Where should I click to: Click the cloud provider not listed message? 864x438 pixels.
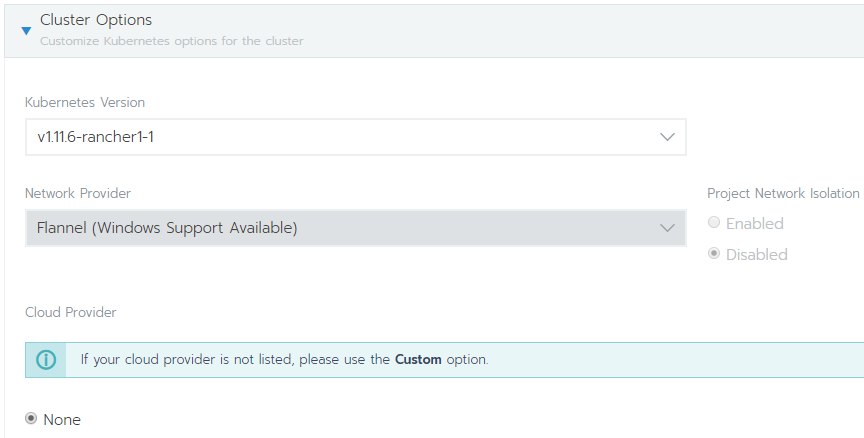click(x=284, y=360)
